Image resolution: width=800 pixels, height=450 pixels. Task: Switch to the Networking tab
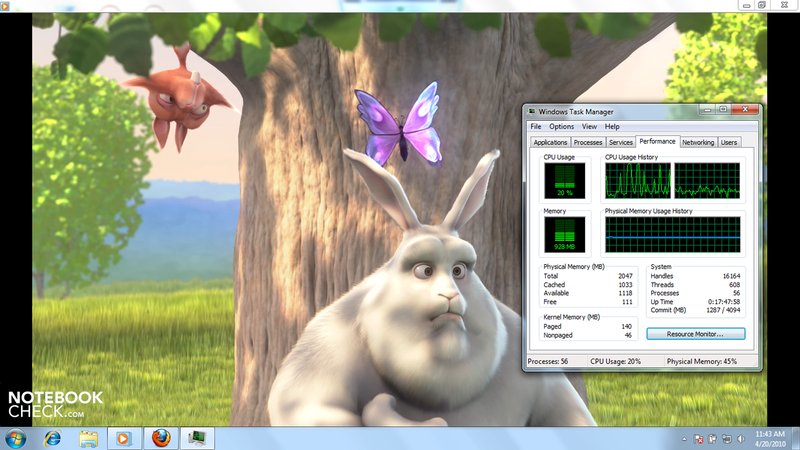[698, 142]
